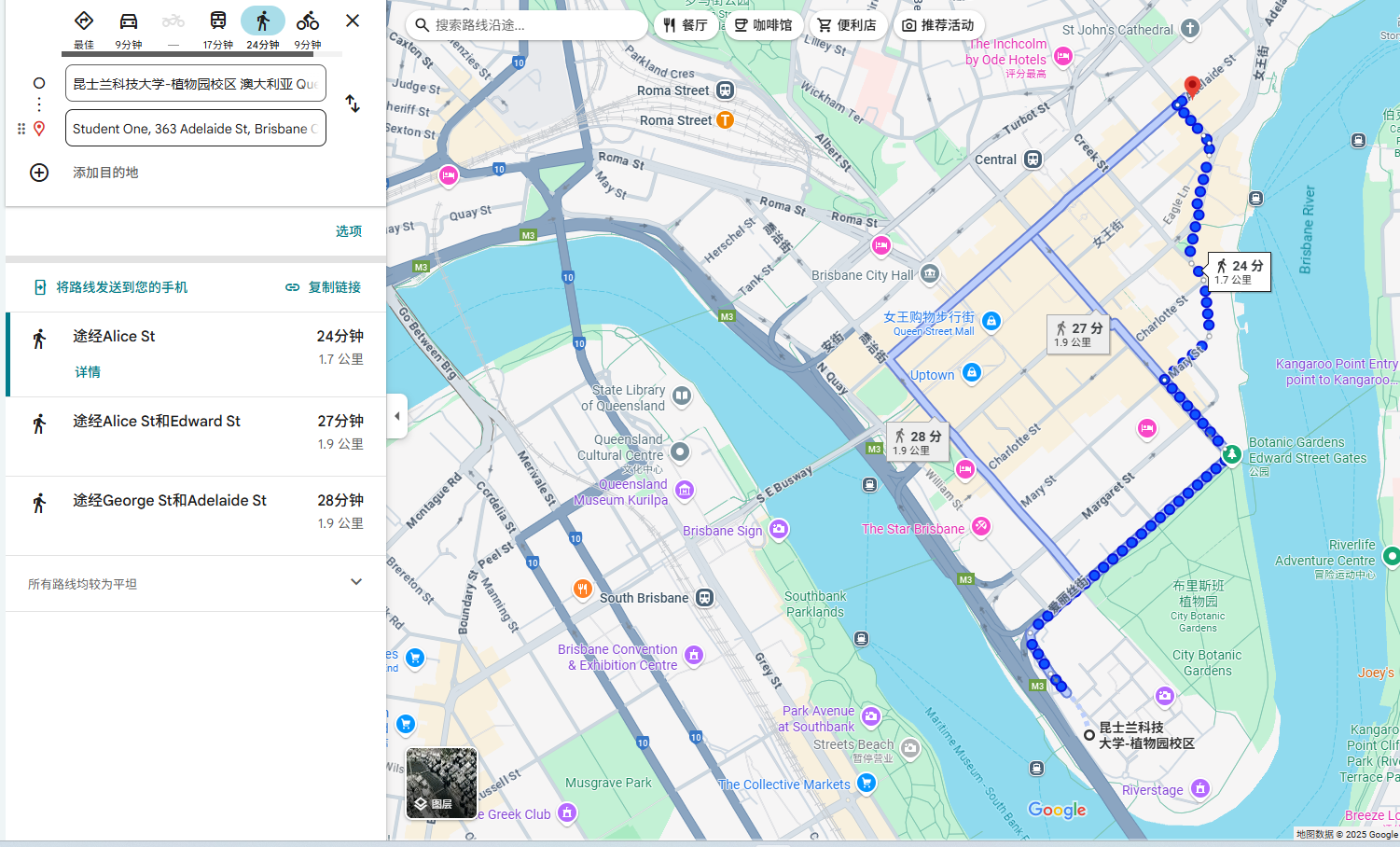1400x847 pixels.
Task: Open route options (选项)
Action: pos(349,231)
